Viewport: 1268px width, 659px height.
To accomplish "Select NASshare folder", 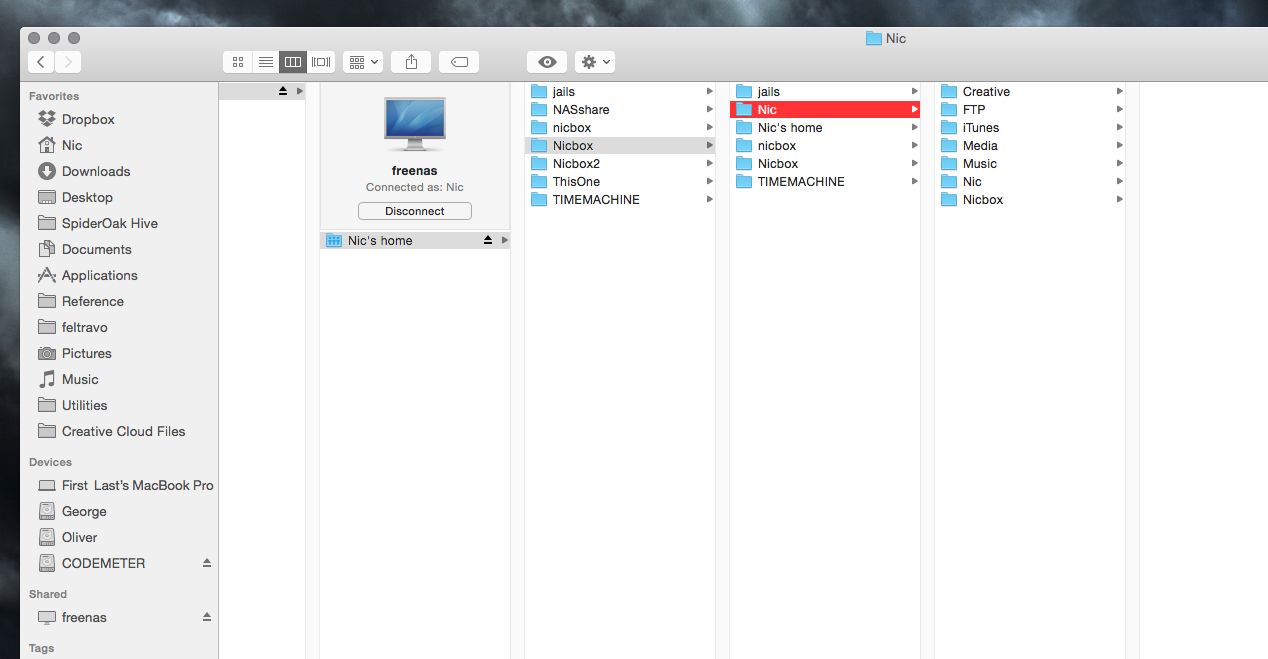I will tap(620, 109).
